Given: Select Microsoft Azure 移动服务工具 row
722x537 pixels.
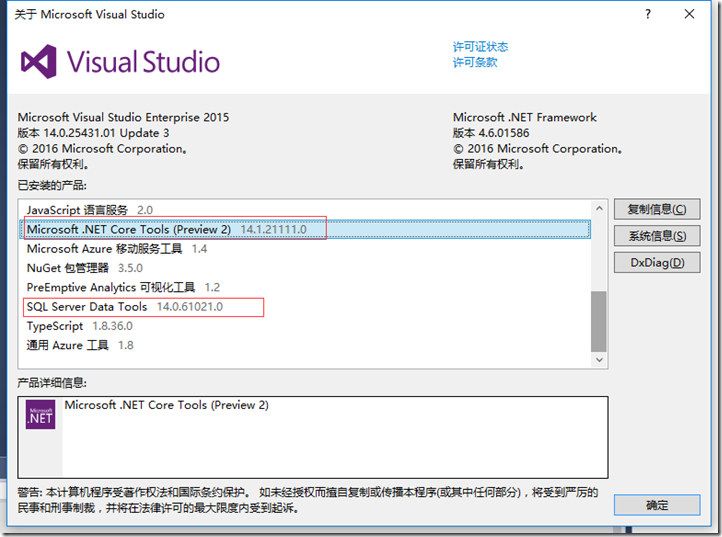Looking at the screenshot, I should pos(305,249).
